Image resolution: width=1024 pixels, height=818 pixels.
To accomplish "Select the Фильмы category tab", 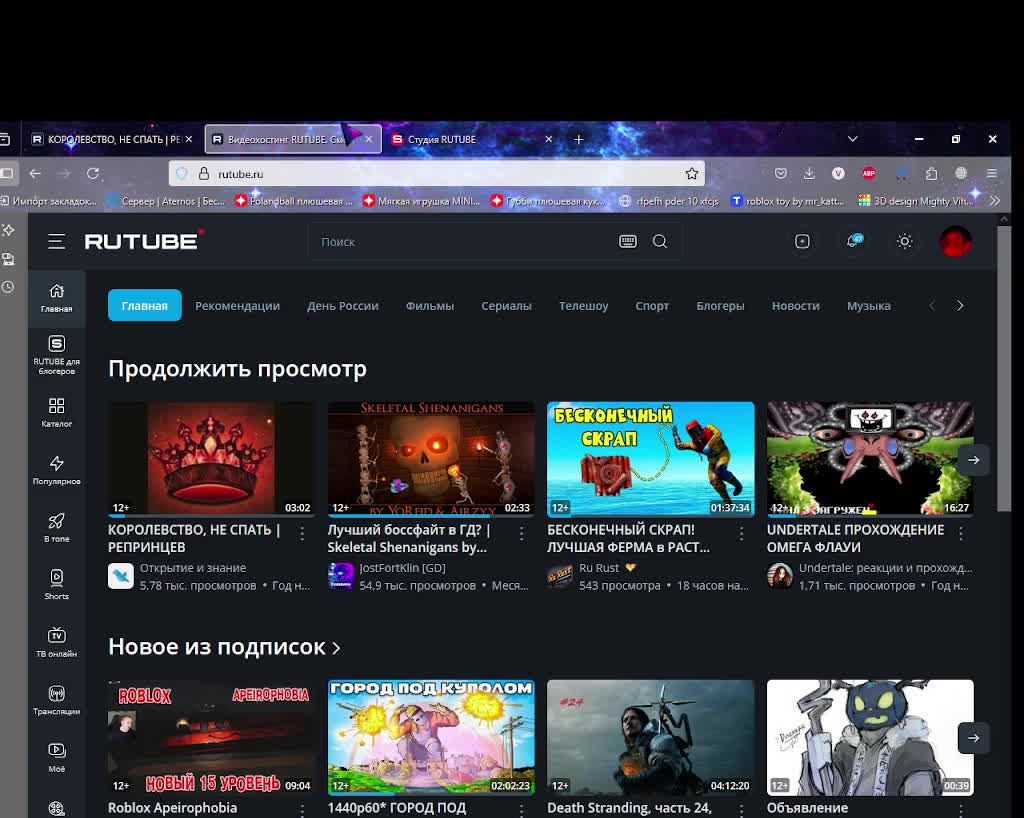I will click(x=430, y=306).
